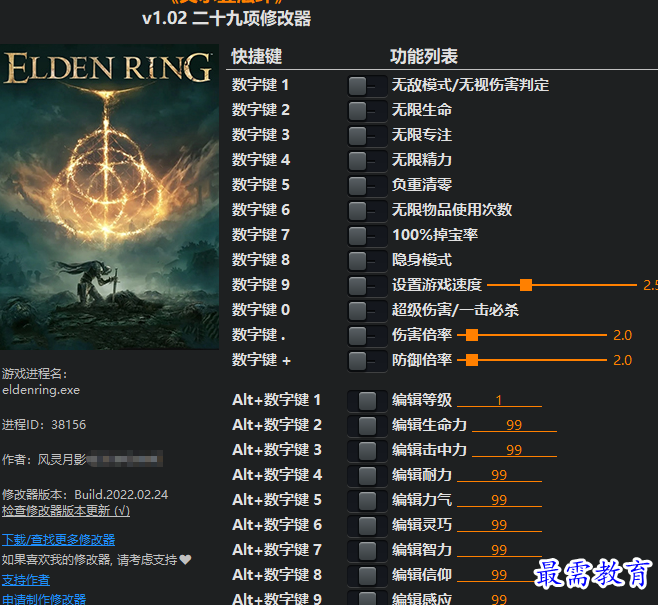This screenshot has width=658, height=605.
Task: Click the 编辑等级 value field
Action: (499, 400)
